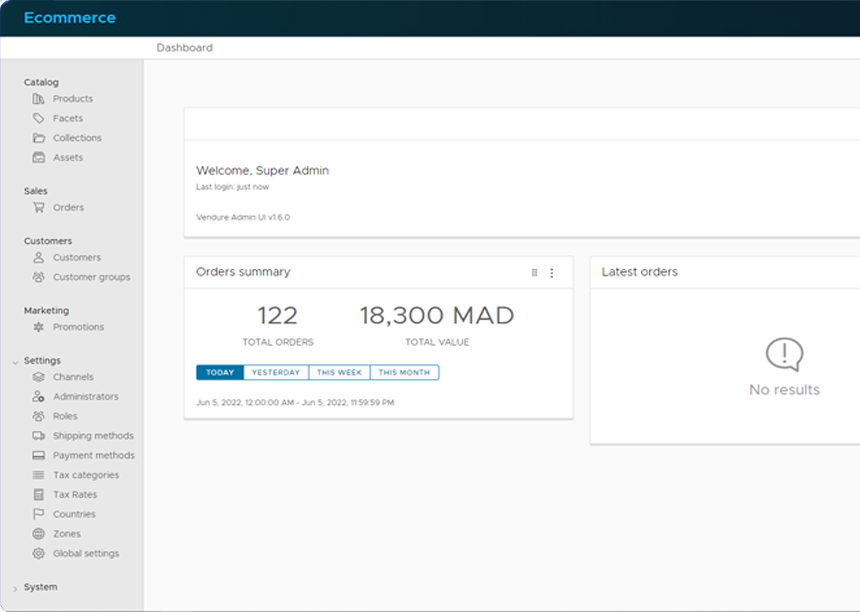This screenshot has width=860, height=612.
Task: Collapse the Settings section chevron
Action: coord(15,361)
